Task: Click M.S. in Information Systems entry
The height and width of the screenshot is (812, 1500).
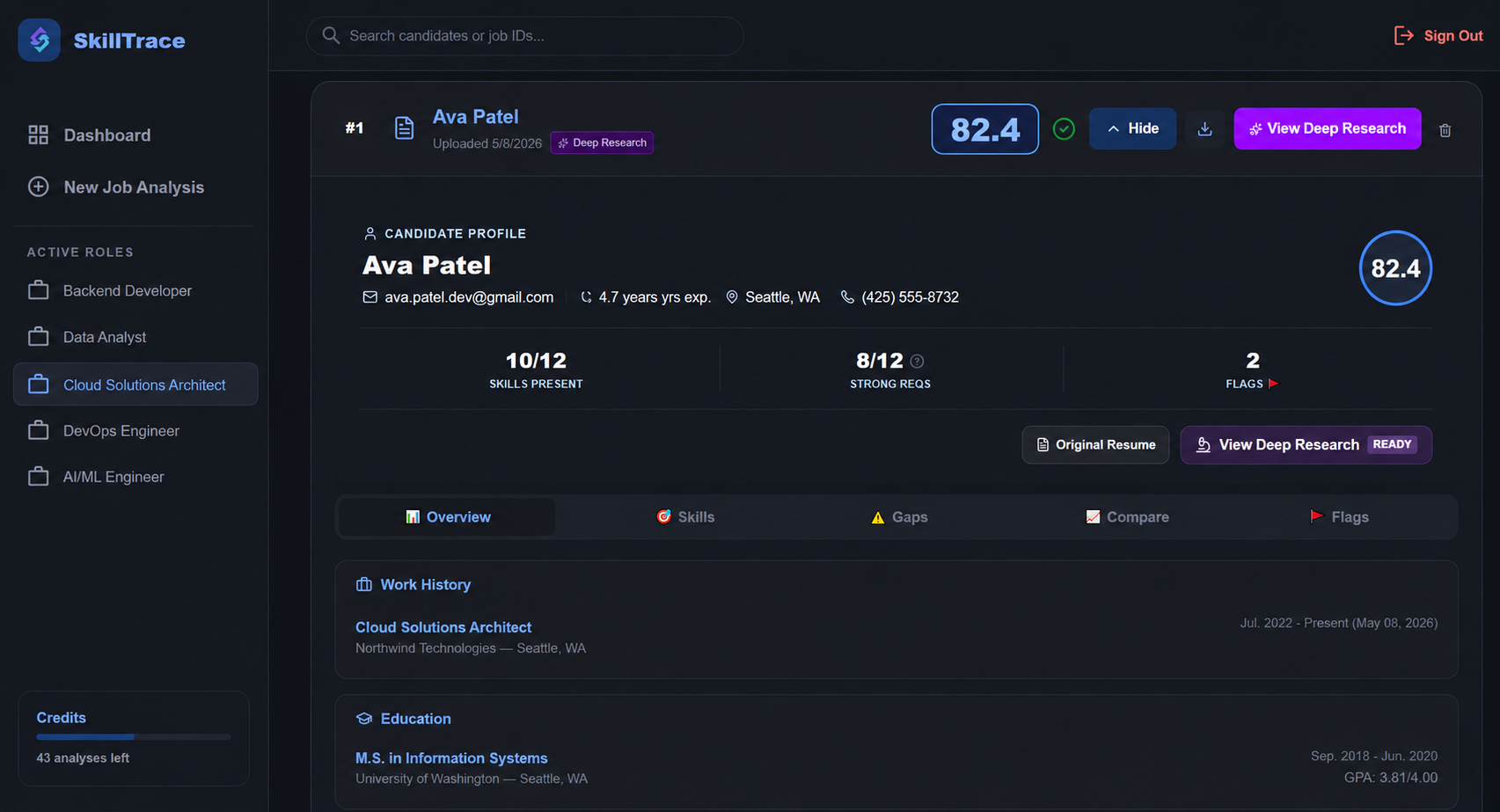Action: [451, 758]
